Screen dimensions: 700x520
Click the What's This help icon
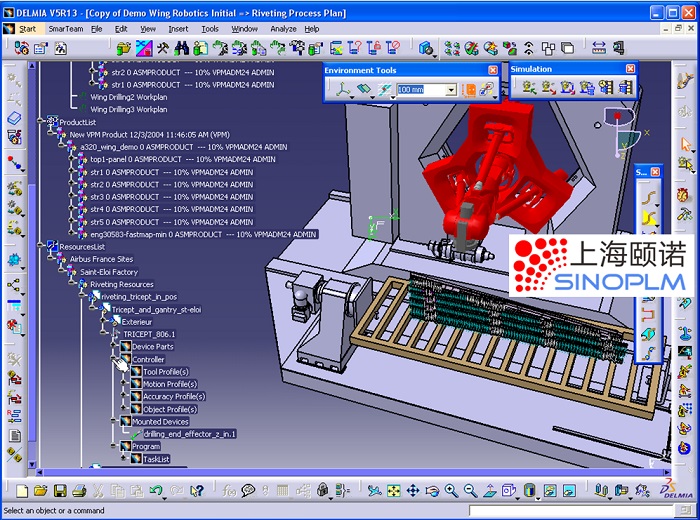tap(196, 491)
